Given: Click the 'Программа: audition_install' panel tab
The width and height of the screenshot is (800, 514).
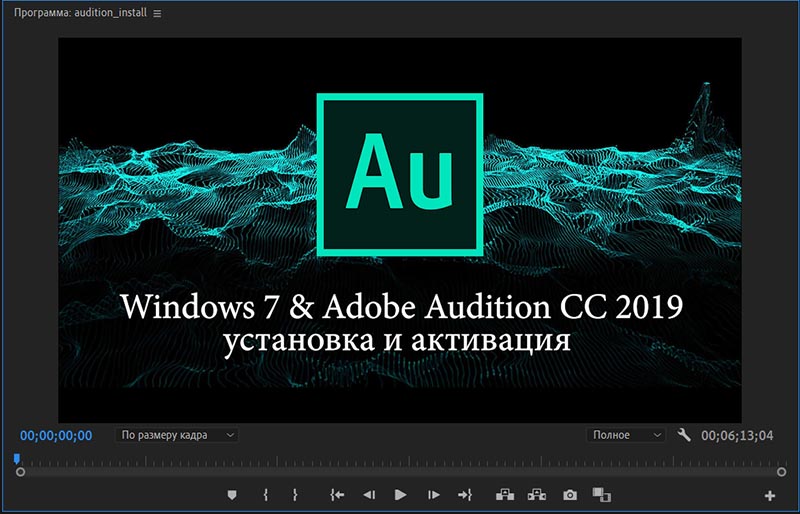Looking at the screenshot, I should [80, 13].
